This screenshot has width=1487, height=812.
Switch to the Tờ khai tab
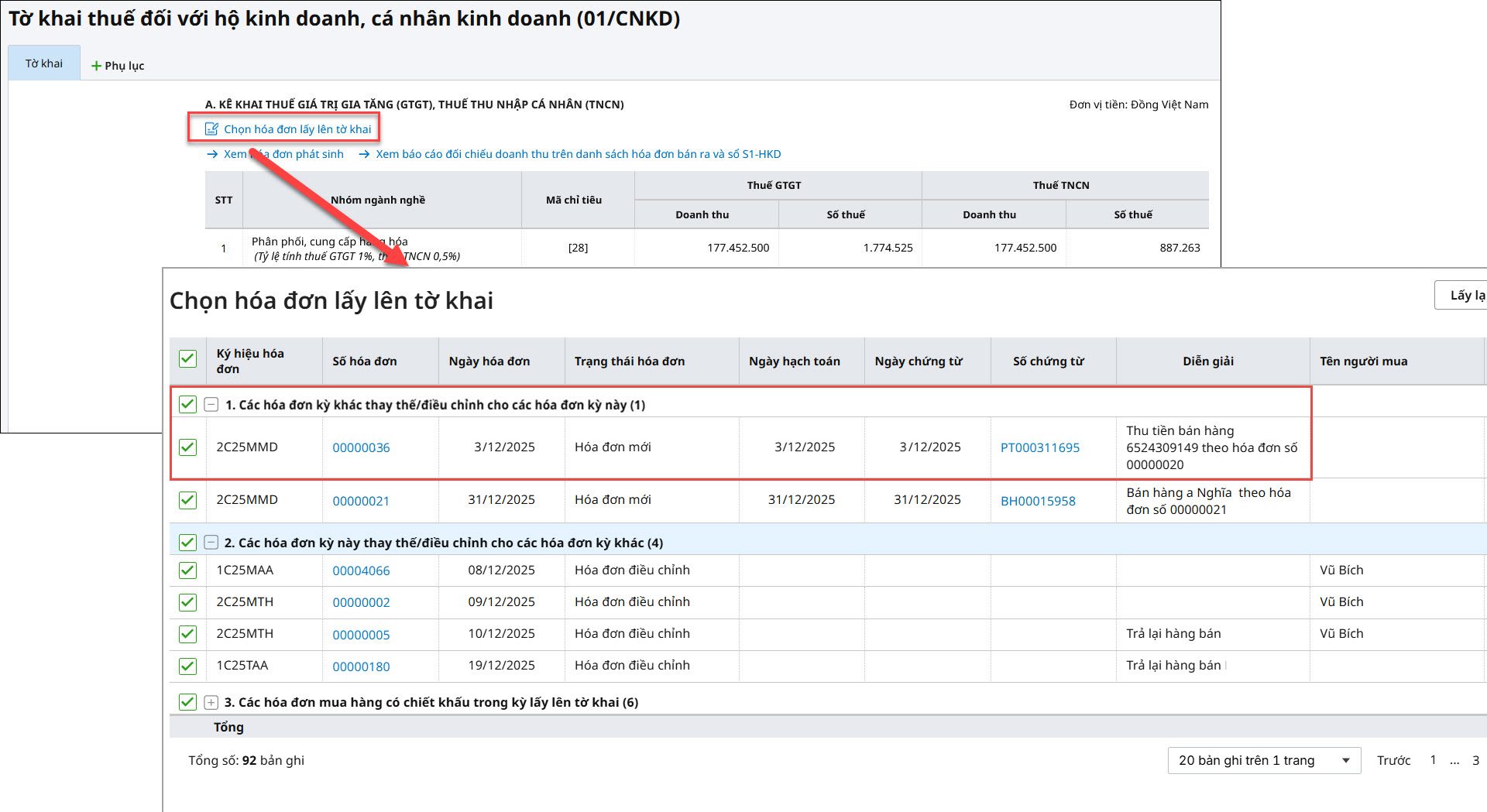pos(44,63)
